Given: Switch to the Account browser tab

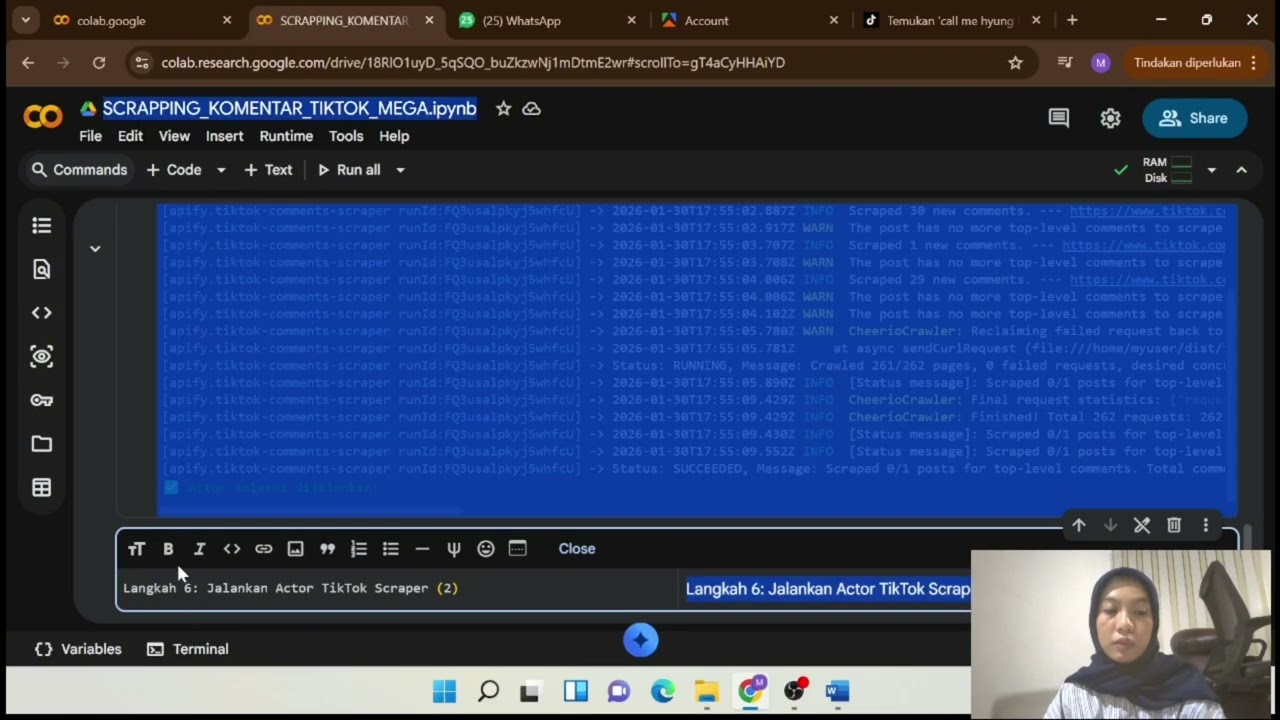Looking at the screenshot, I should pyautogui.click(x=748, y=20).
